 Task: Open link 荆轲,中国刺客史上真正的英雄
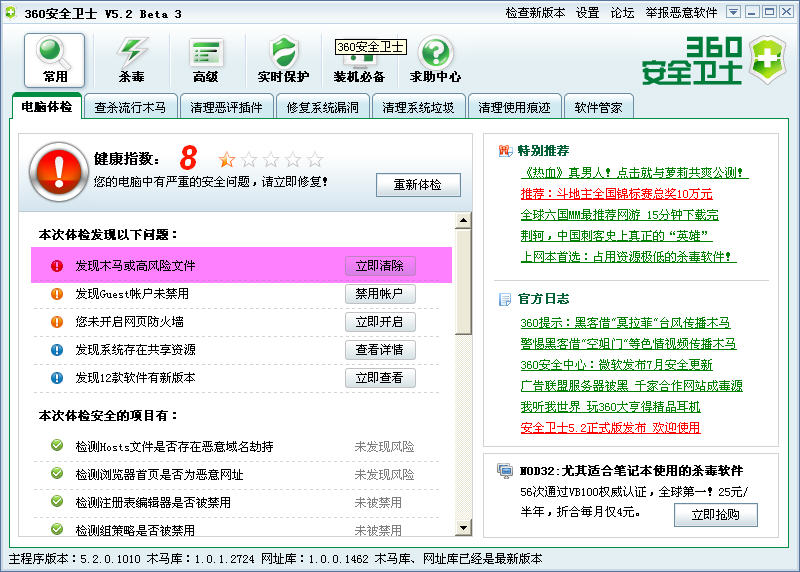pyautogui.click(x=616, y=235)
